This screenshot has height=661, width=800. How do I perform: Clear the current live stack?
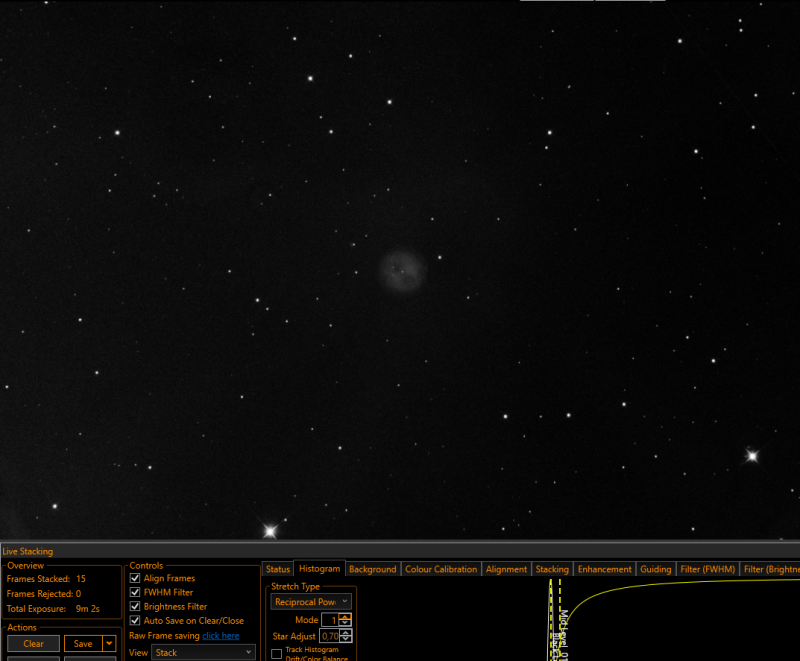click(x=34, y=644)
